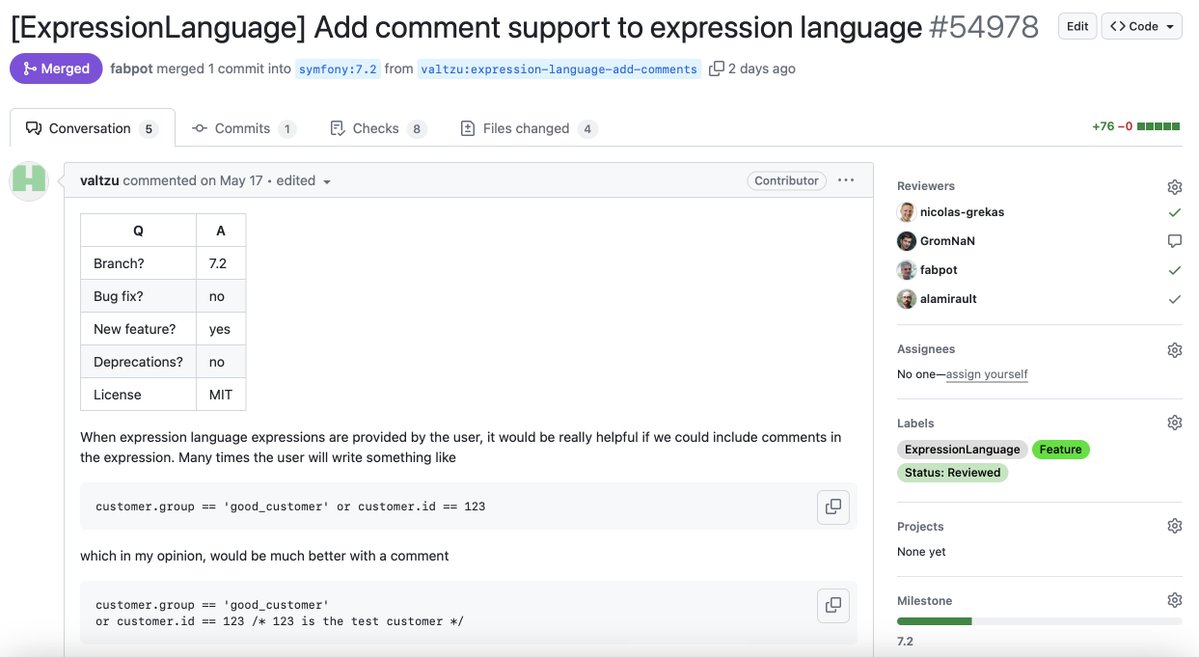Click nicolas-grekas approval checkmark
This screenshot has width=1199, height=657.
1175,213
